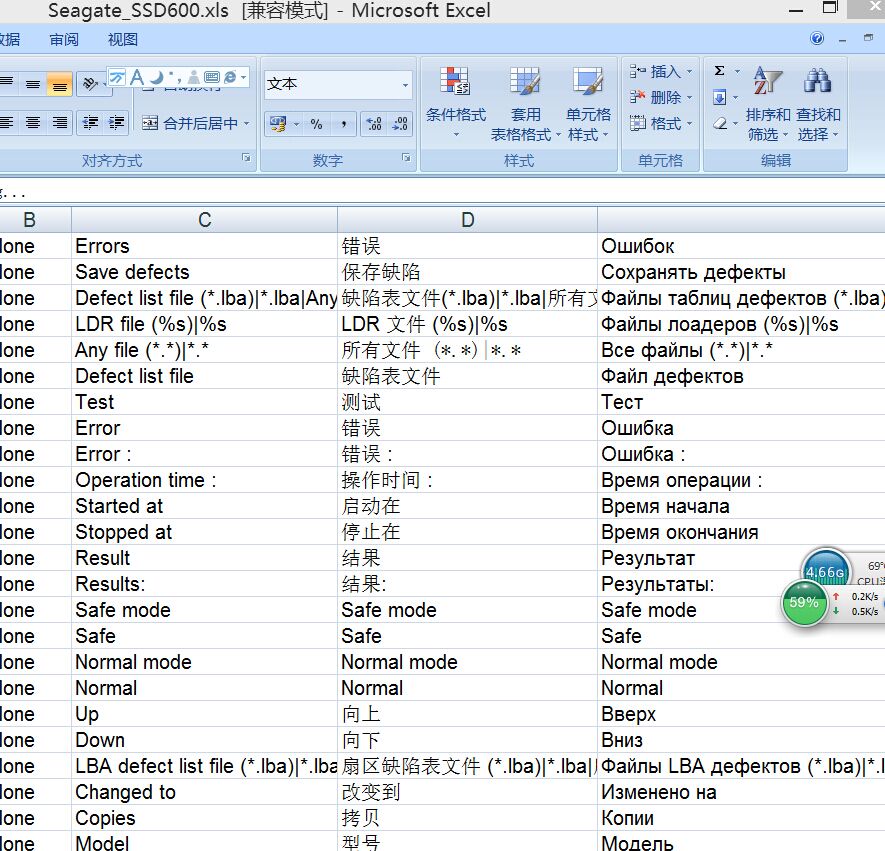Screen dimensions: 885x851
Task: Click the IME letter A icon
Action: coord(137,77)
